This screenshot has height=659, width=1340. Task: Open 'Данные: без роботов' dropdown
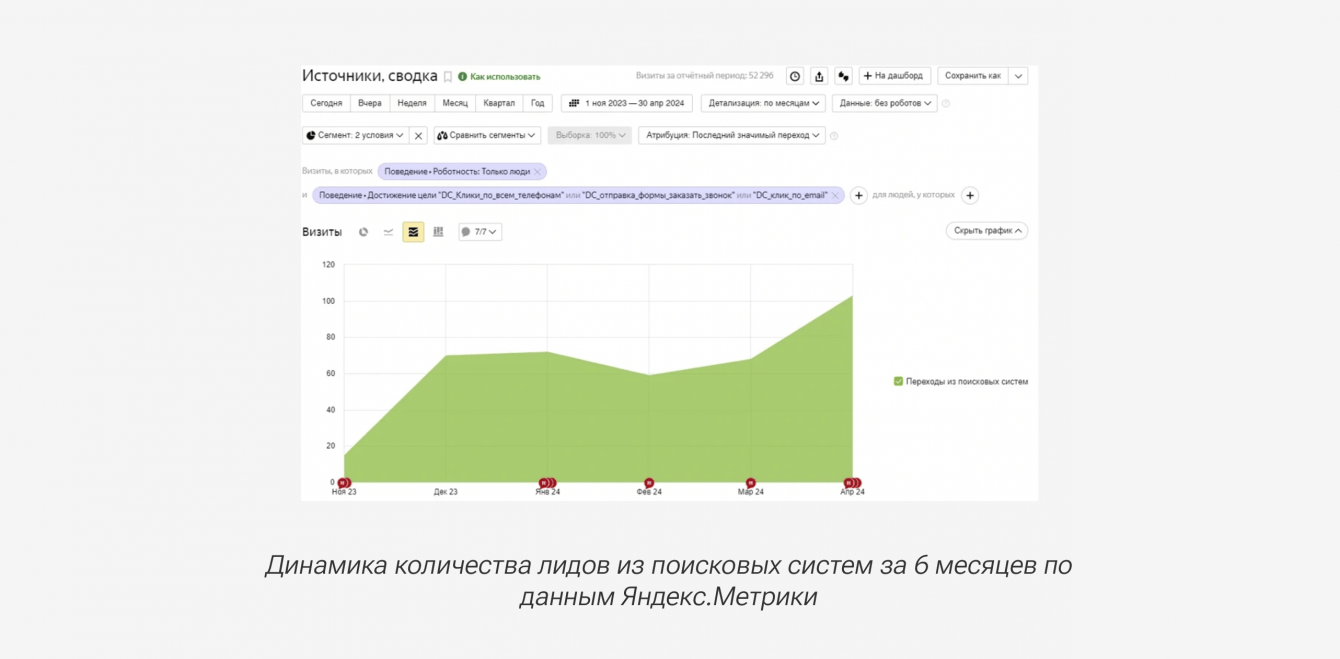(884, 103)
